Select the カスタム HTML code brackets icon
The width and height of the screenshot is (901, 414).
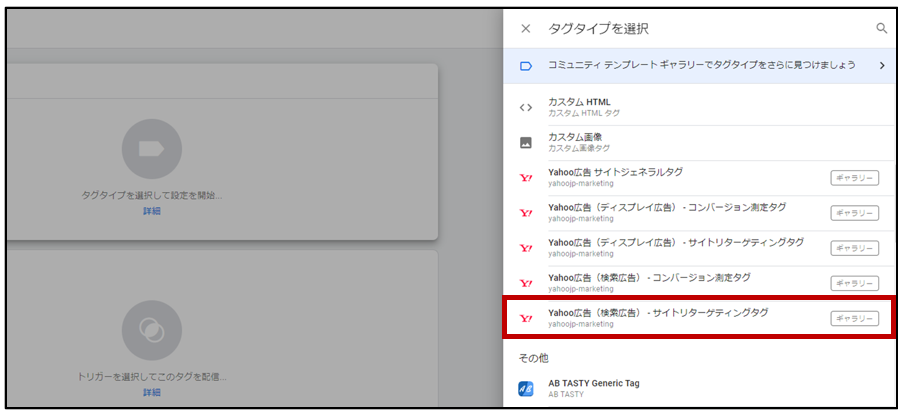point(526,108)
